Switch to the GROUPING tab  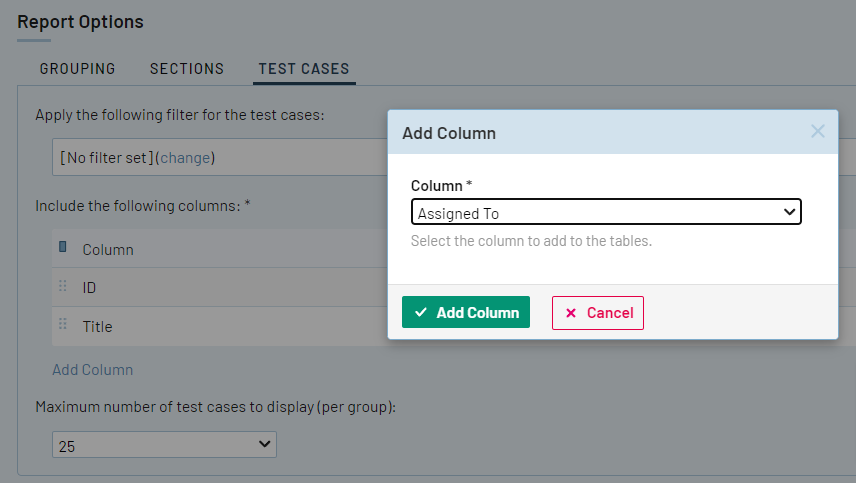[x=77, y=69]
